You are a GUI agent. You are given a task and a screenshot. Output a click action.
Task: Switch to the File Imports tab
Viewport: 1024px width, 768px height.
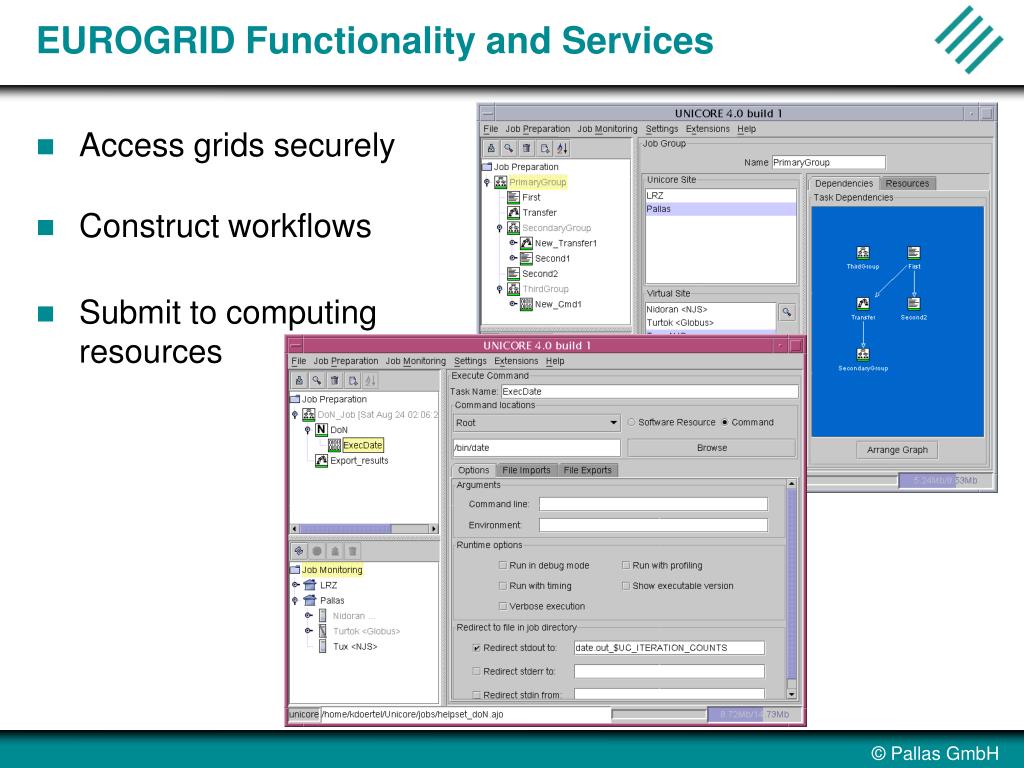[526, 470]
